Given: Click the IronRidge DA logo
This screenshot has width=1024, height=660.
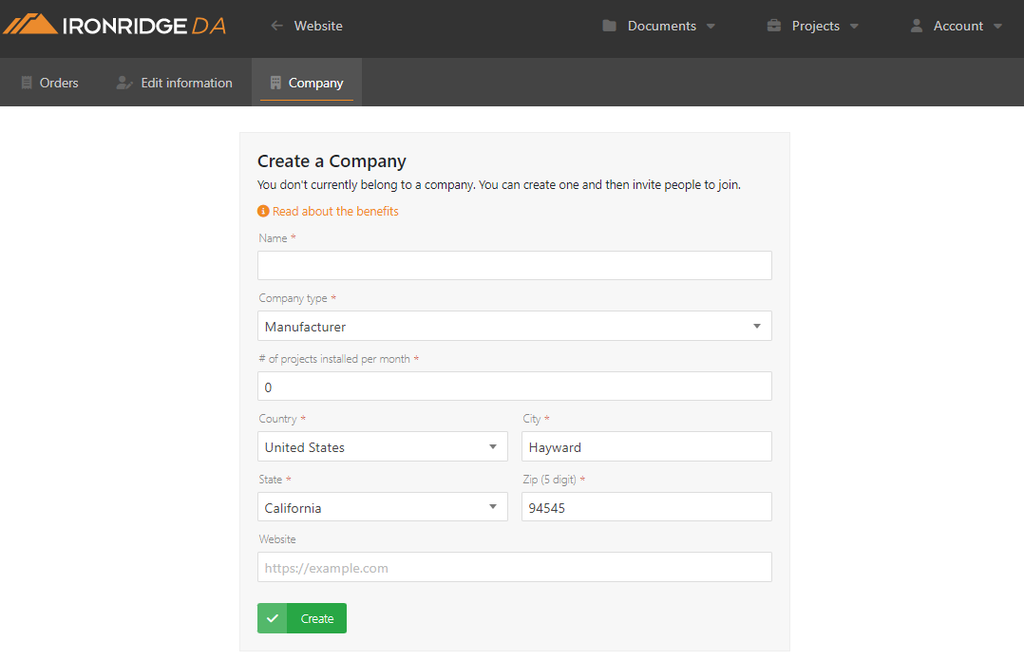Looking at the screenshot, I should [x=114, y=26].
